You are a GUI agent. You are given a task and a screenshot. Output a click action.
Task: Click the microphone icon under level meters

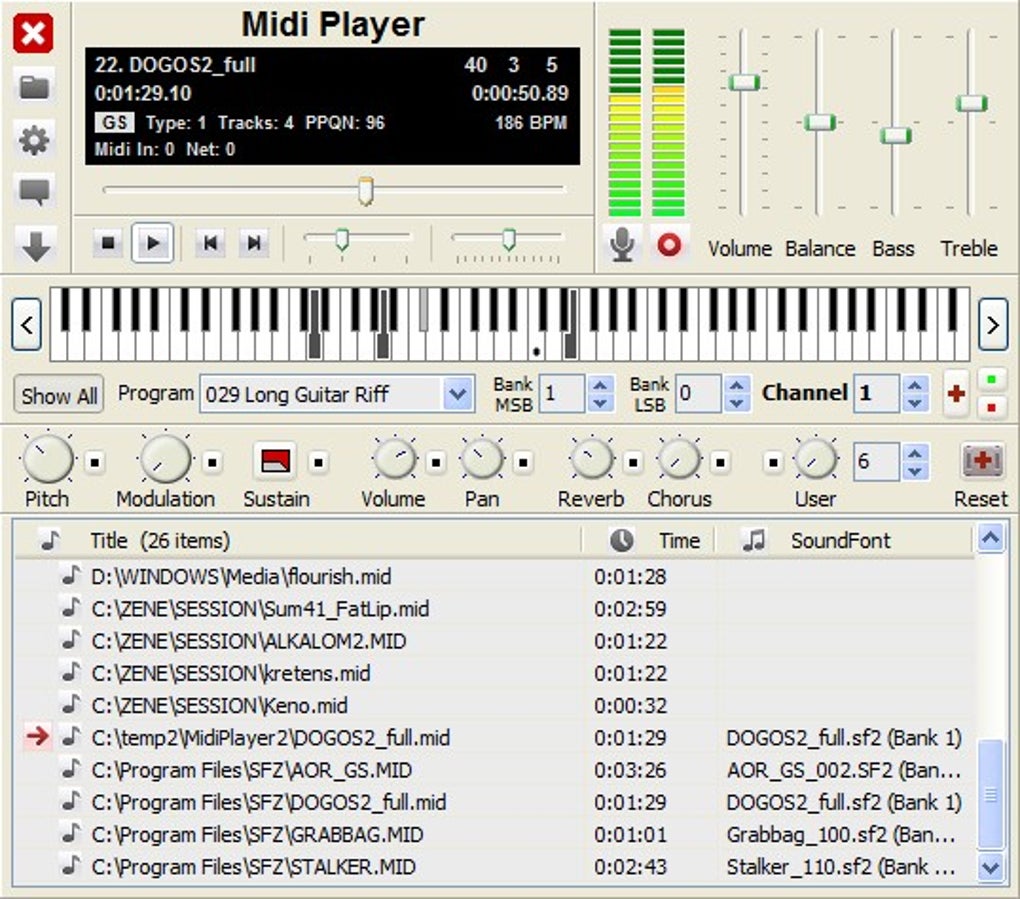(x=623, y=243)
